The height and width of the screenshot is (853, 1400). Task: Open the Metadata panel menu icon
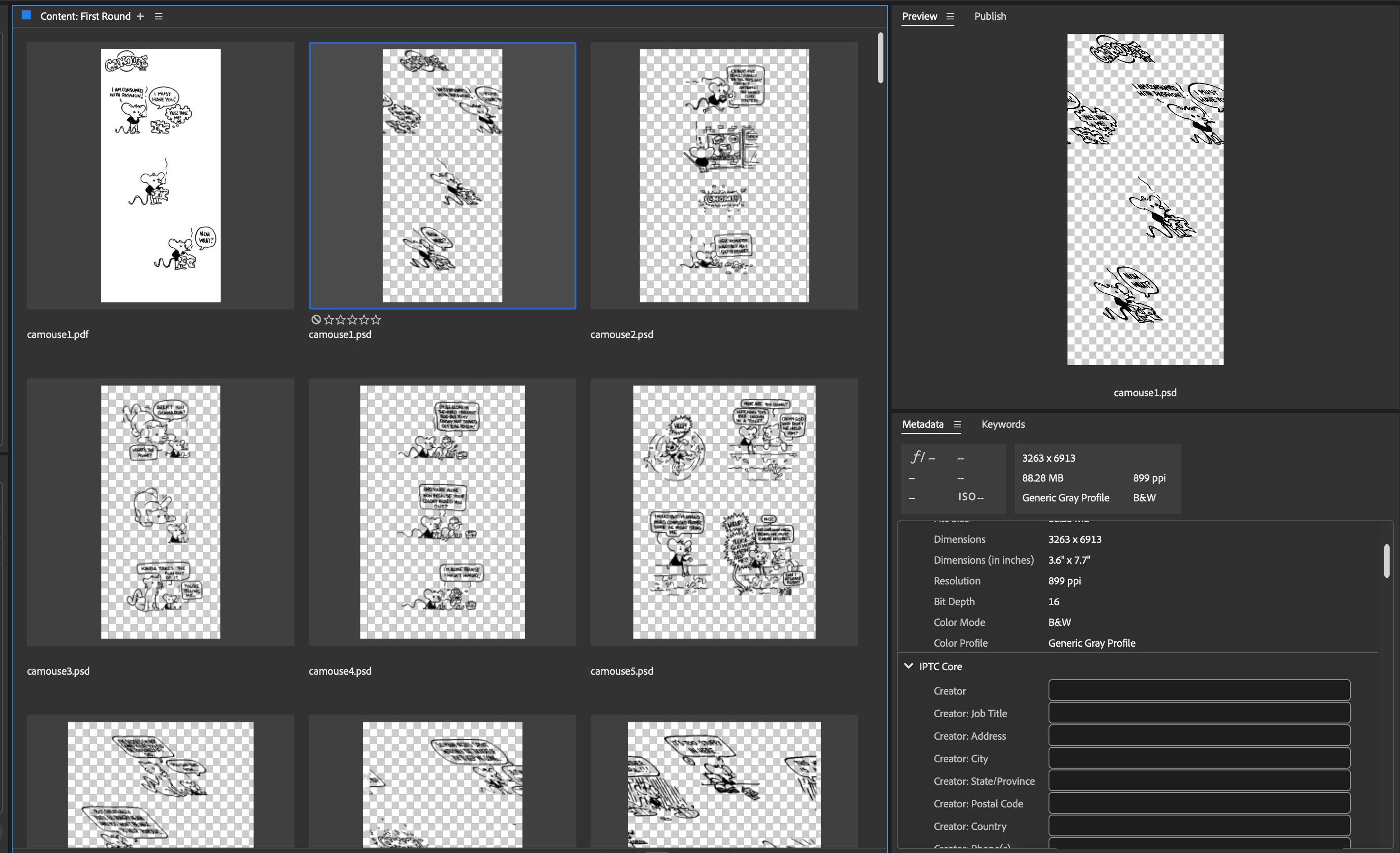pyautogui.click(x=957, y=425)
